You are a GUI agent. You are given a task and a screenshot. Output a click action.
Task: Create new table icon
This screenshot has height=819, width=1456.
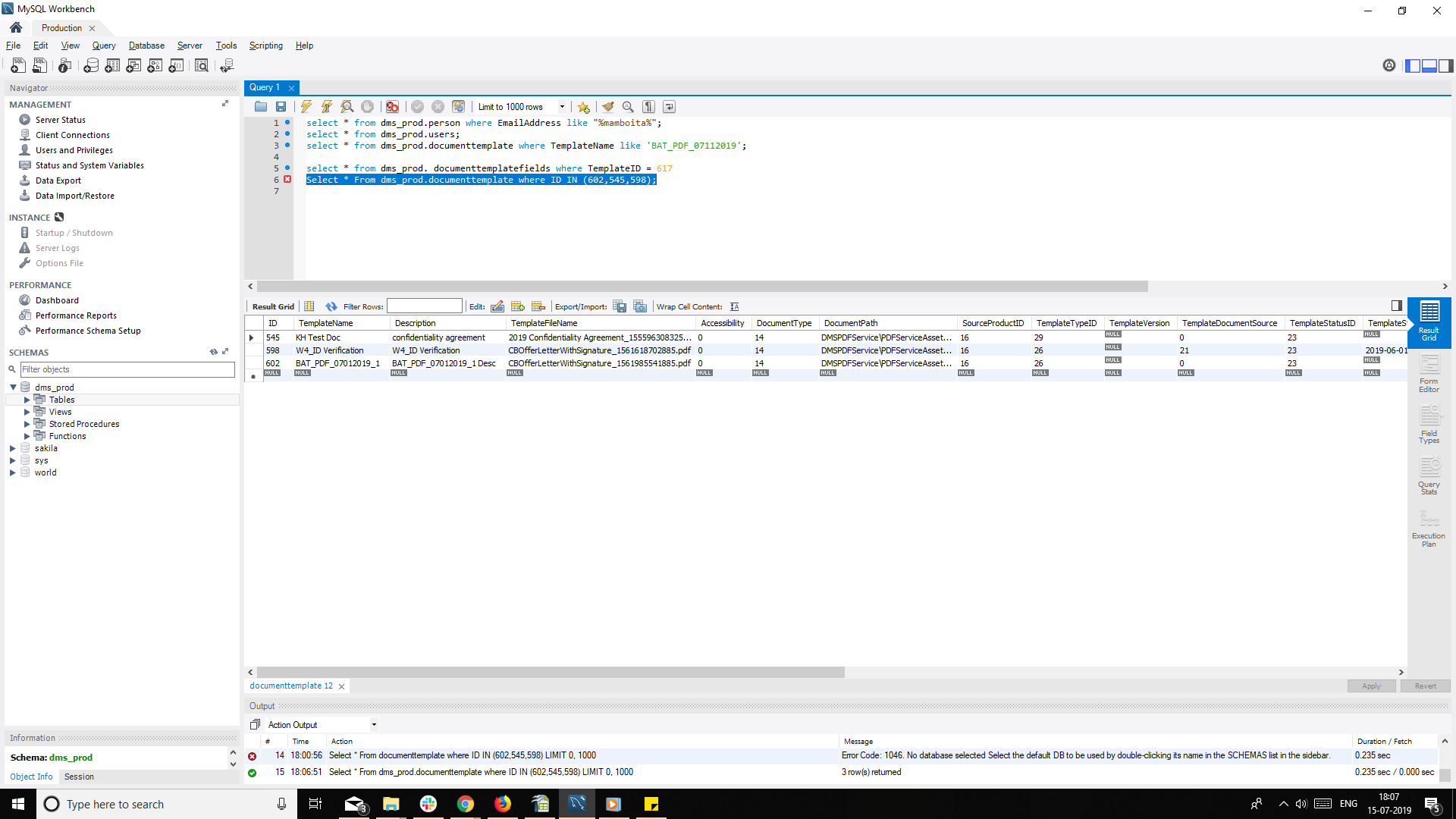tap(112, 66)
